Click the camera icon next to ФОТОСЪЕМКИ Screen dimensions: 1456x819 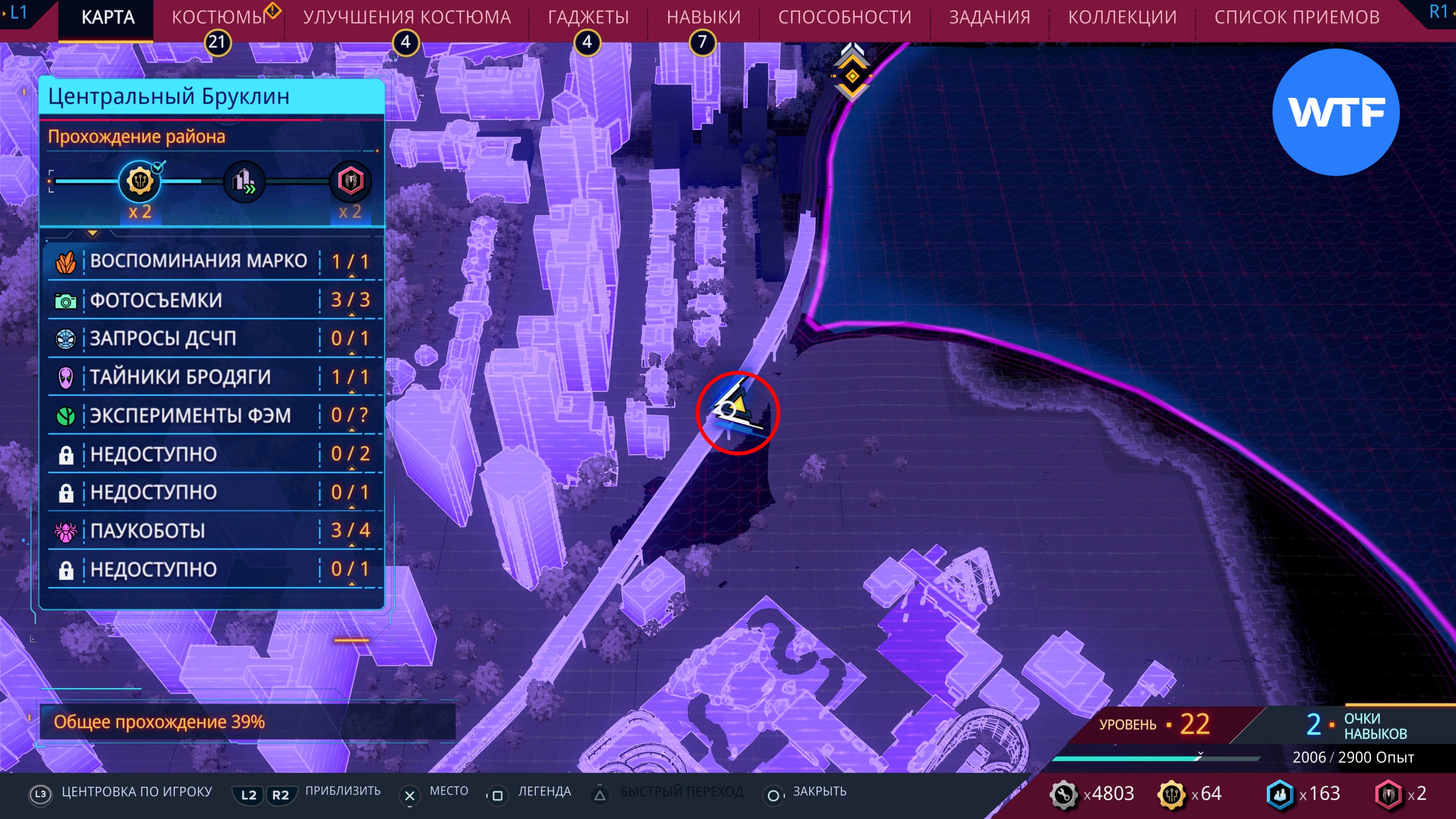pos(66,301)
